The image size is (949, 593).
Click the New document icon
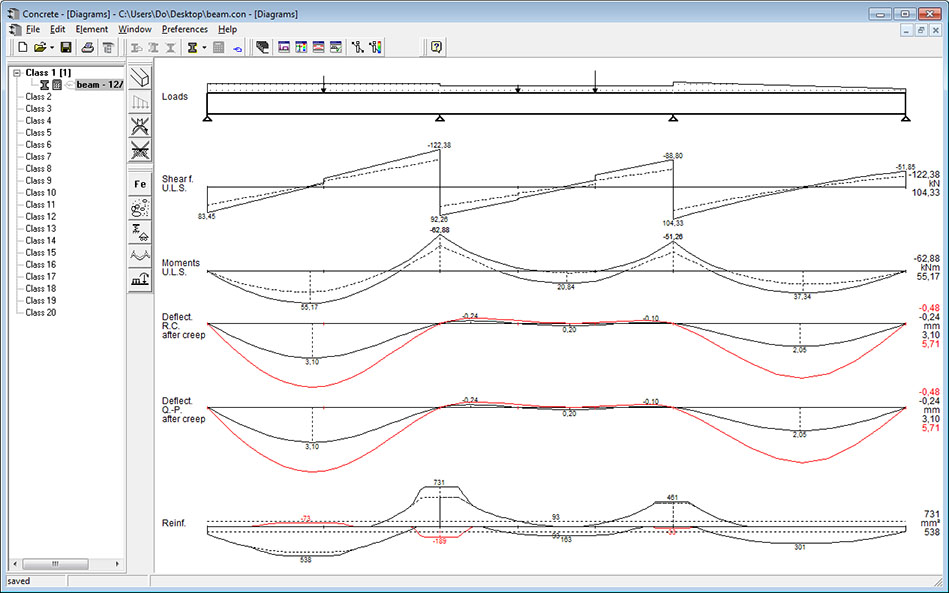click(21, 47)
